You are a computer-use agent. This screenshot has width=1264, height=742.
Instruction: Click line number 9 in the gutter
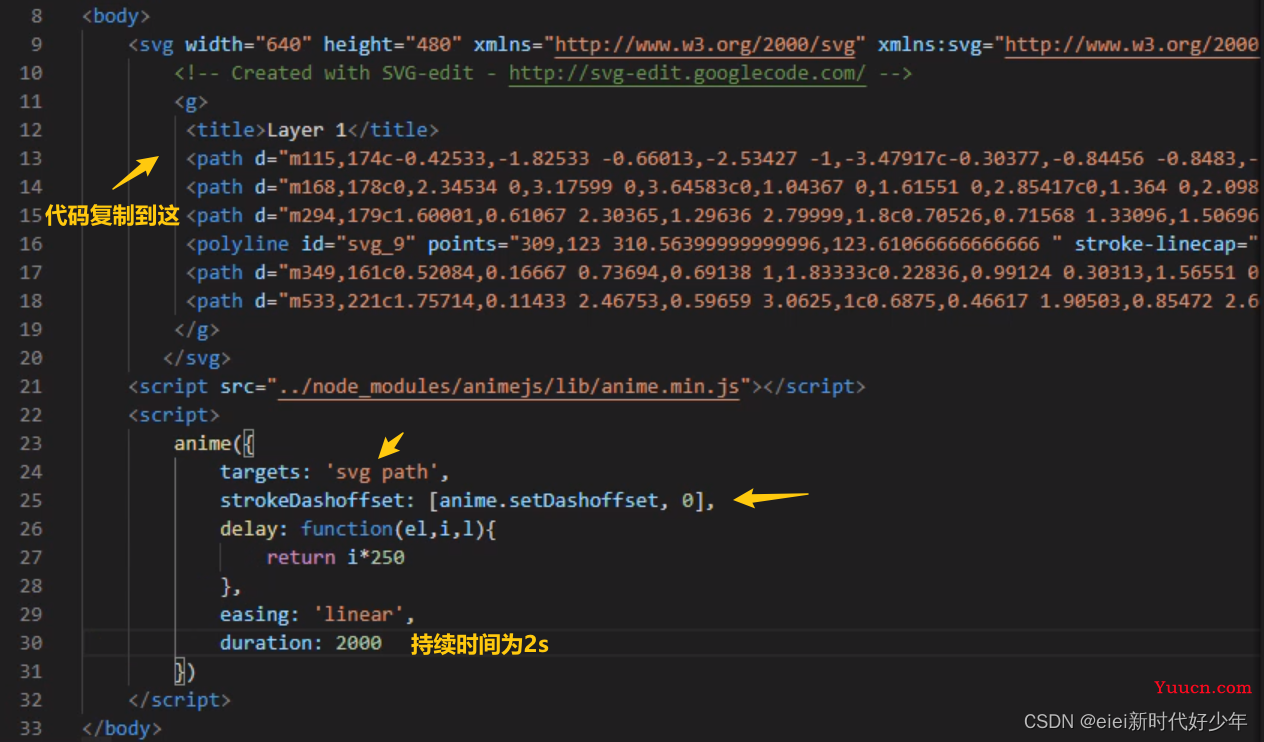pos(37,44)
